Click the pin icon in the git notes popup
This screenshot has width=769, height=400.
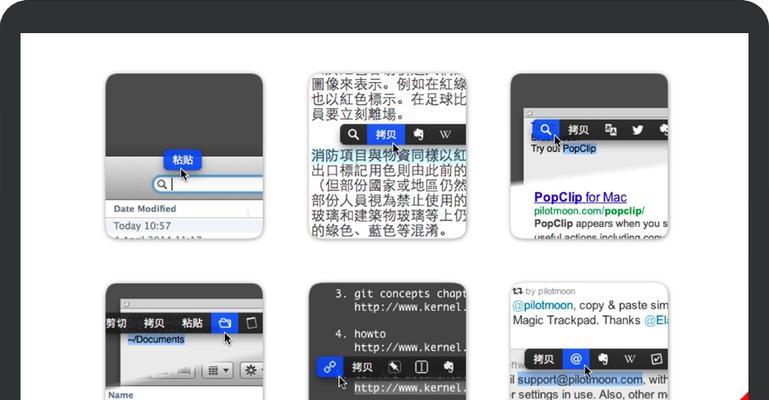[x=394, y=367]
